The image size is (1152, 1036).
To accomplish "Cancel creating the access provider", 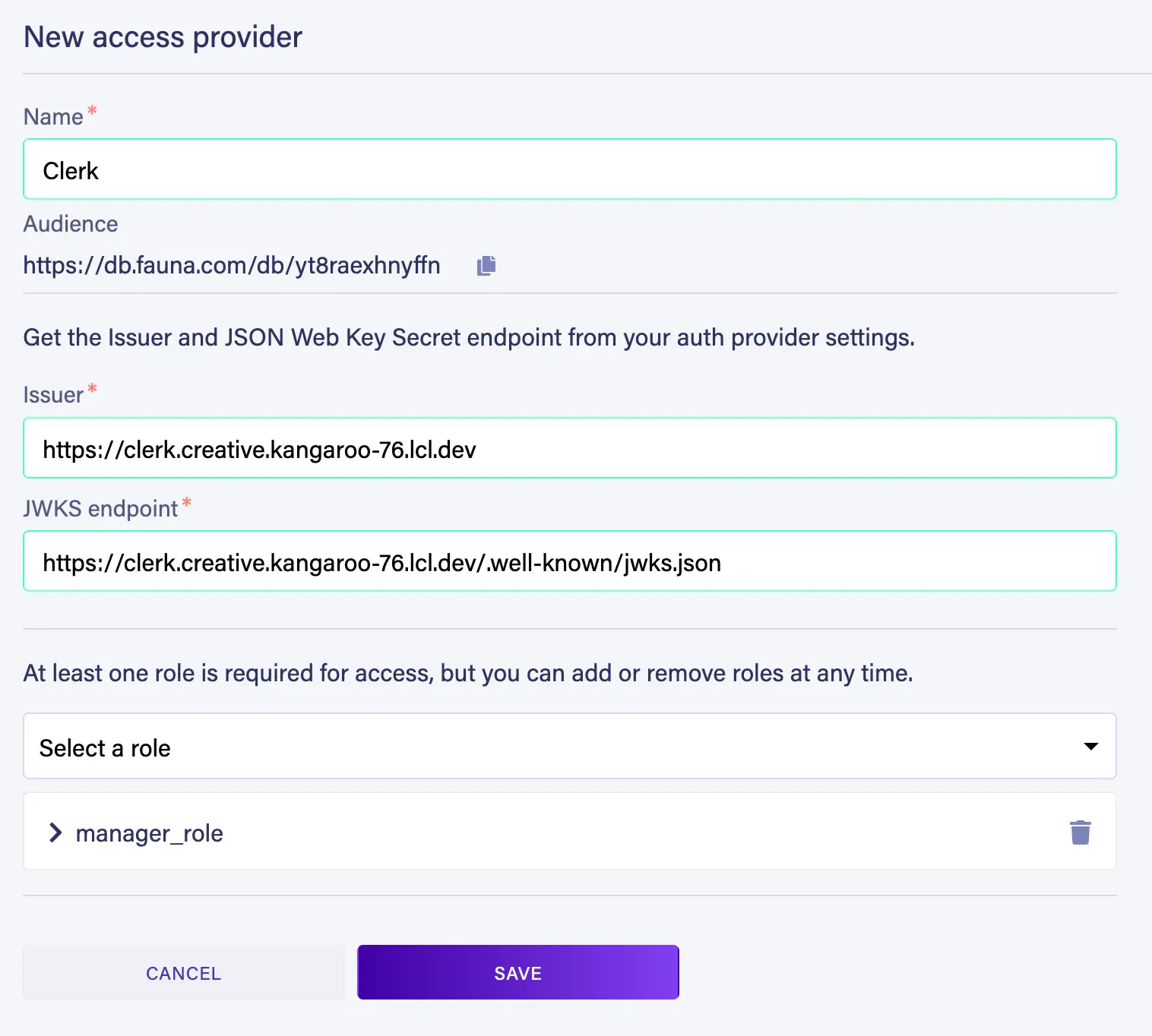I will (x=182, y=972).
